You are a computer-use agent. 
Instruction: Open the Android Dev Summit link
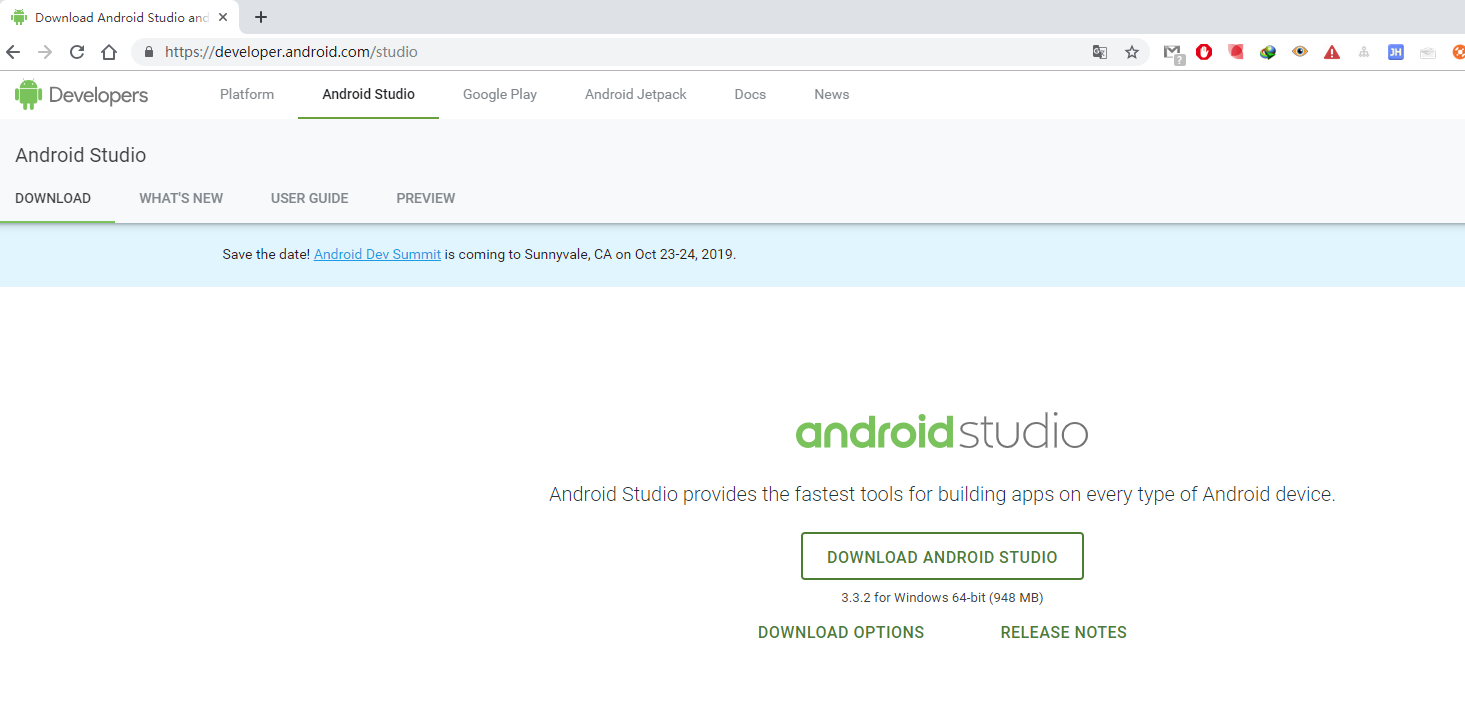tap(377, 254)
